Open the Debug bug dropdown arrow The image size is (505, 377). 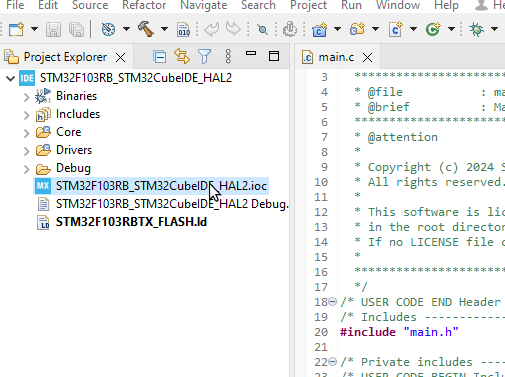495,29
